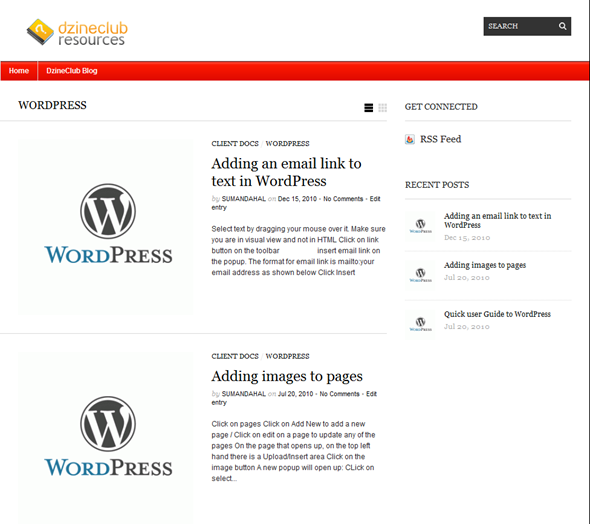Click sidebar thumbnail beside 'Quick user Guide to WordPress'
The image size is (590, 524).
(420, 324)
